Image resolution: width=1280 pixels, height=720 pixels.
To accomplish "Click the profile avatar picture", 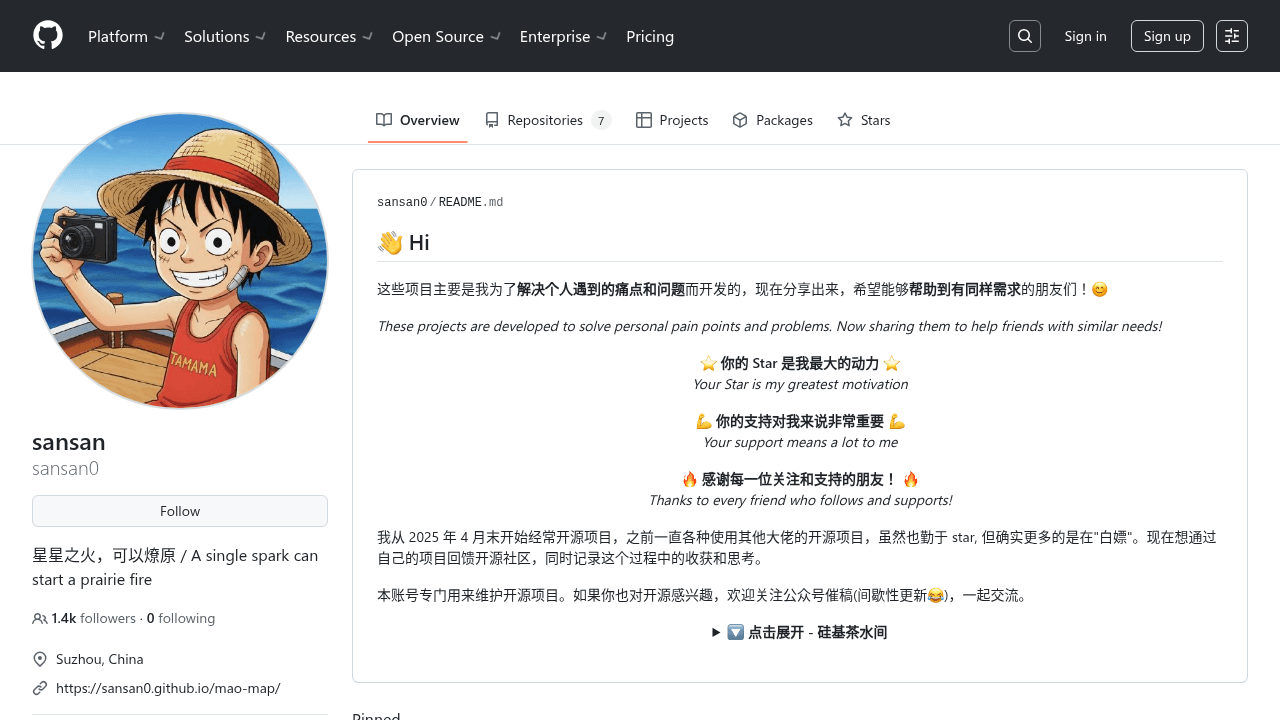I will [x=180, y=260].
